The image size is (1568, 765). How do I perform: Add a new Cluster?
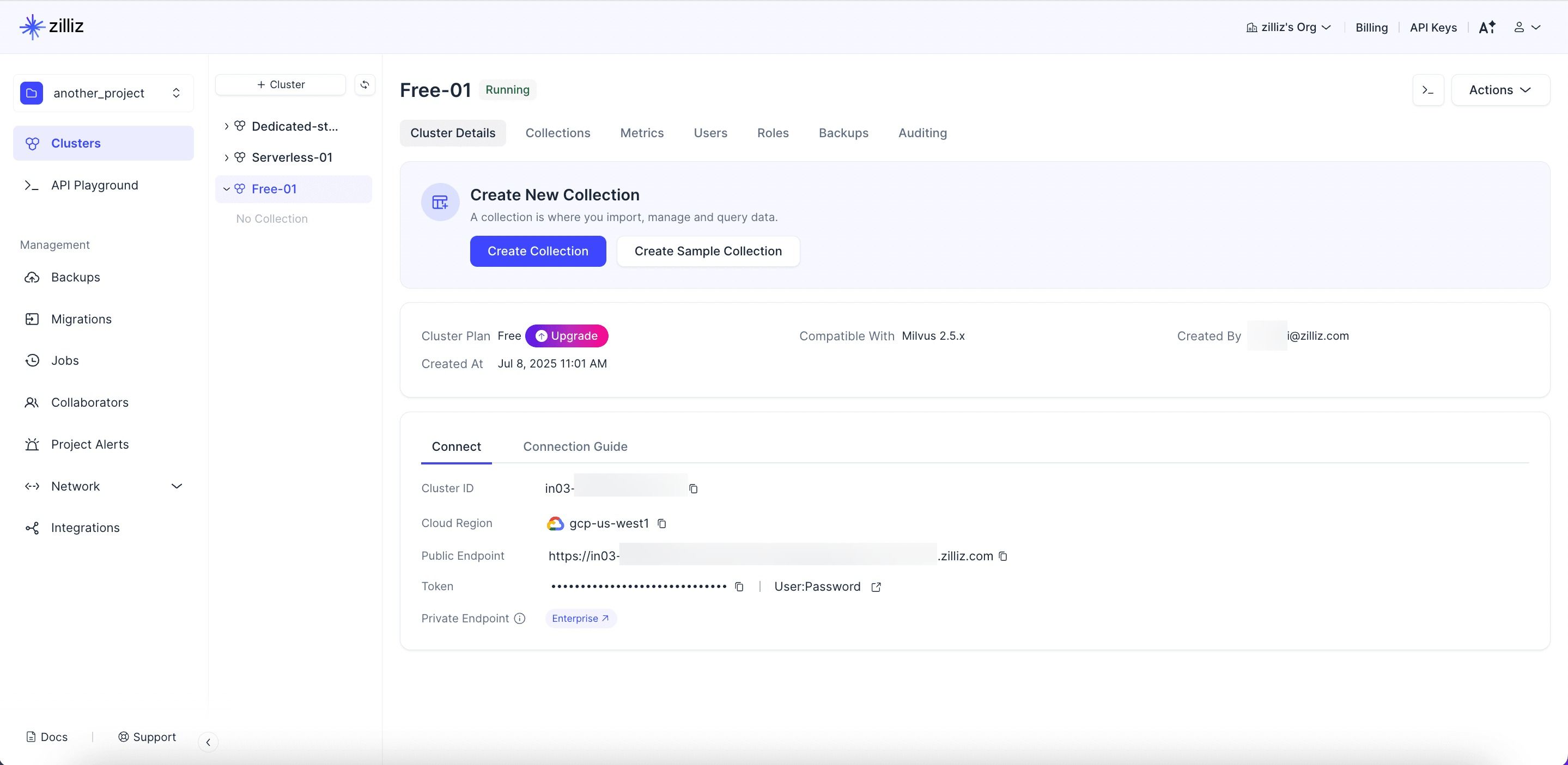tap(281, 84)
